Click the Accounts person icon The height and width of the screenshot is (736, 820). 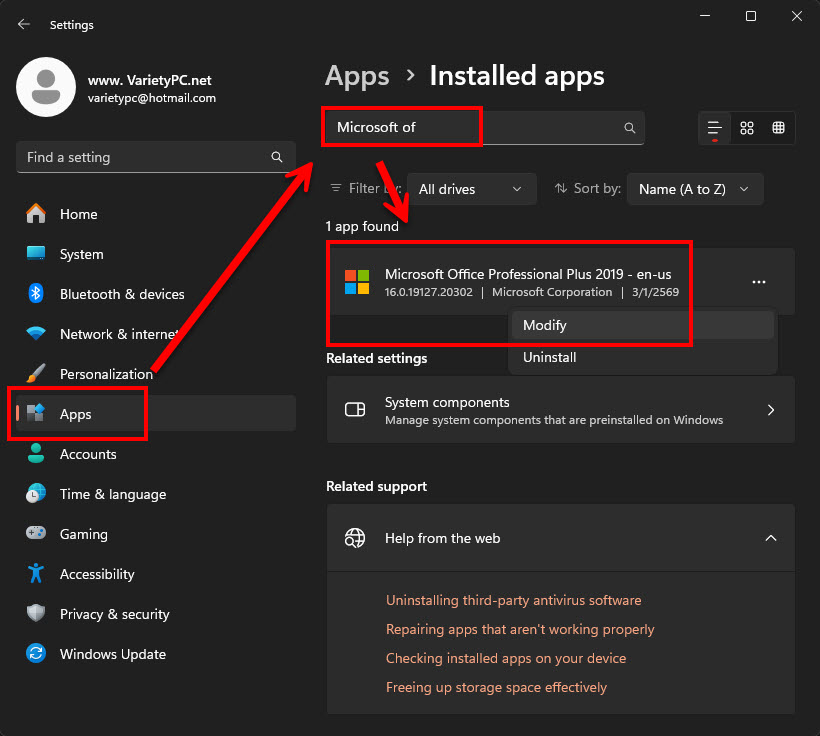tap(36, 454)
